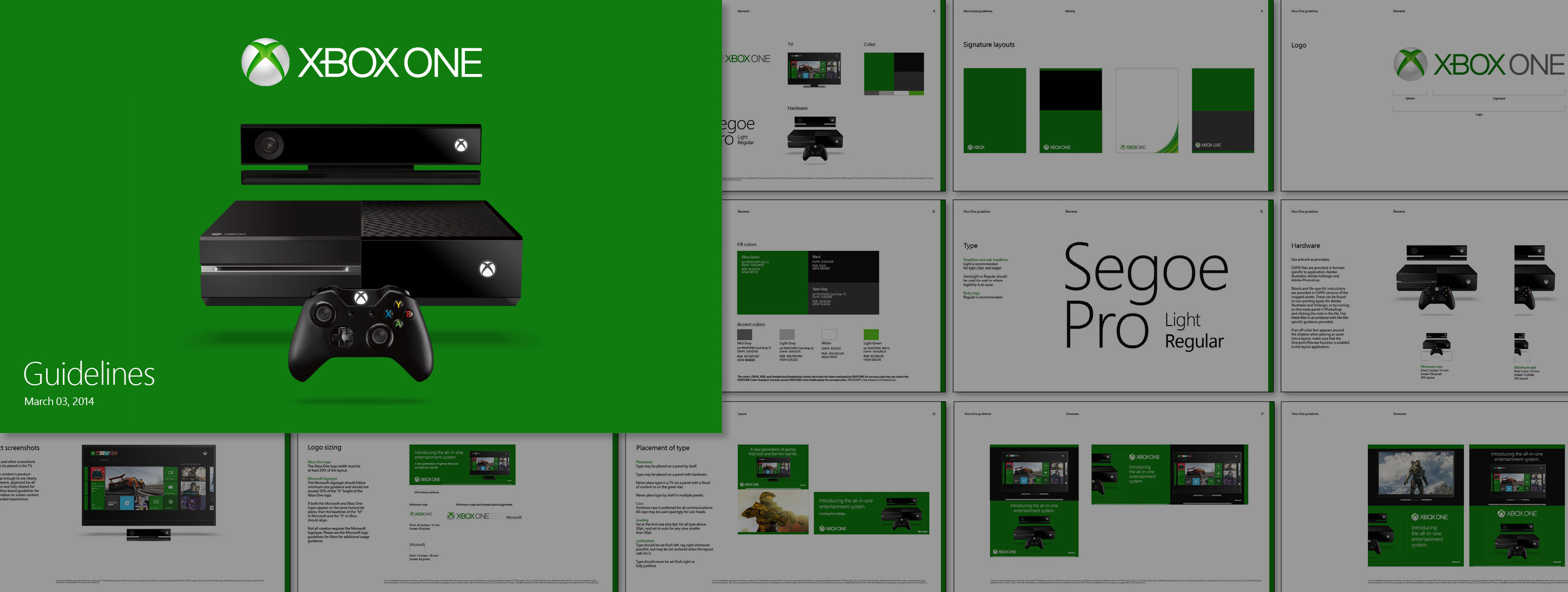Screen dimensions: 1568x592
Task: Click the Xbox guide button on the controller
Action: coord(361,298)
